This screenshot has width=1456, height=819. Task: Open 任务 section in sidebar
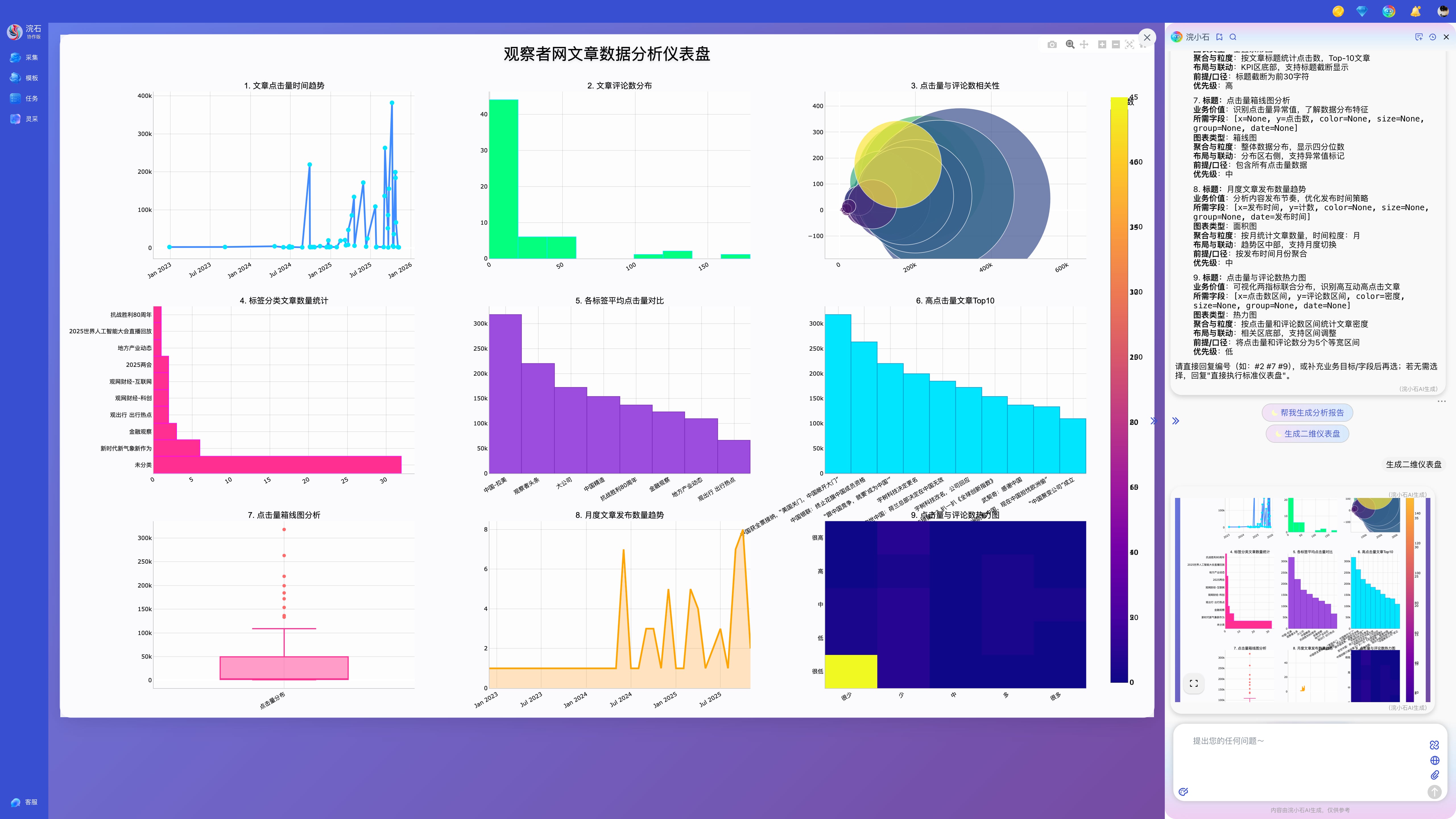click(x=24, y=98)
